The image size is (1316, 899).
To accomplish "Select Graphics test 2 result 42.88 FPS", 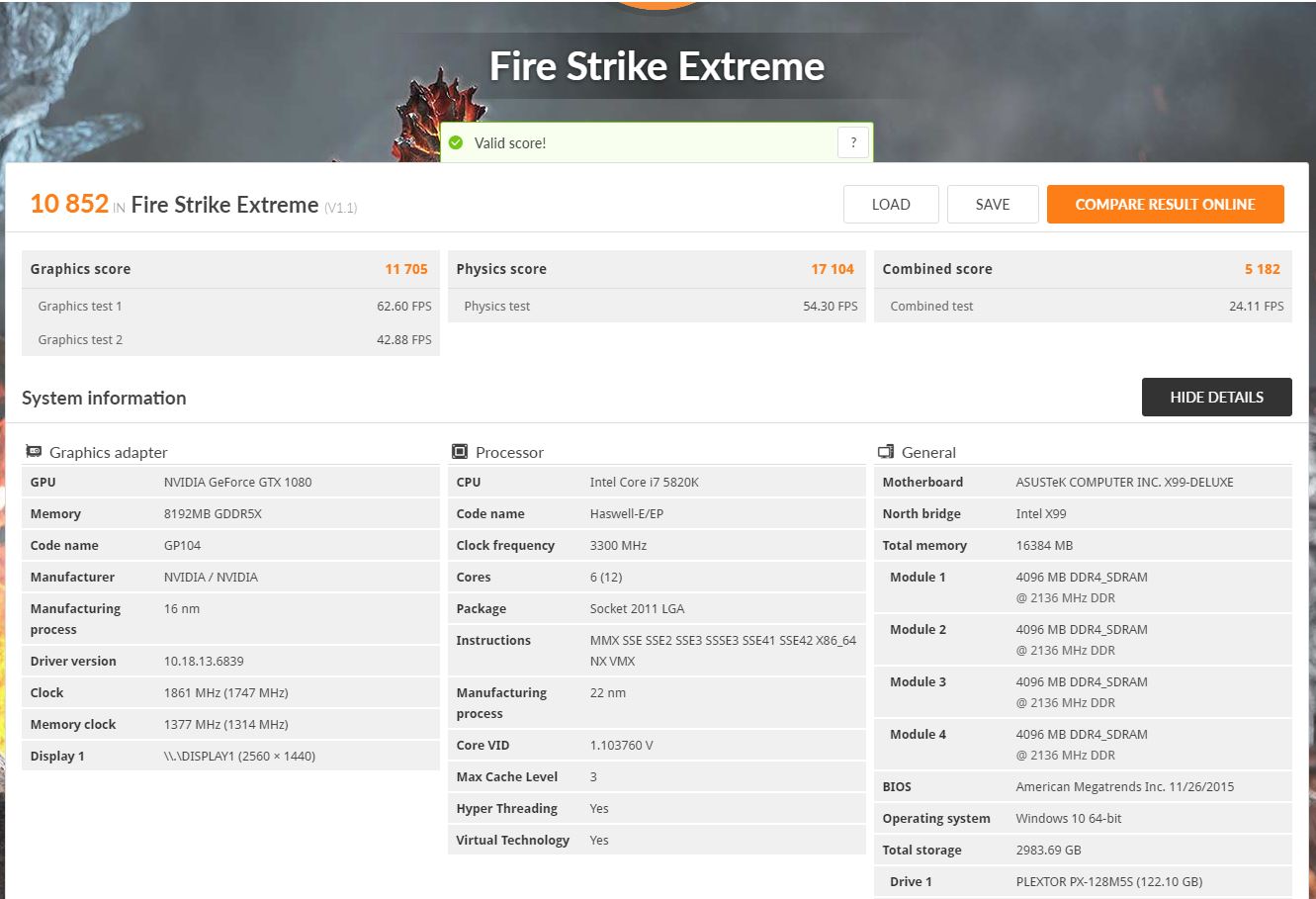I will click(x=404, y=340).
